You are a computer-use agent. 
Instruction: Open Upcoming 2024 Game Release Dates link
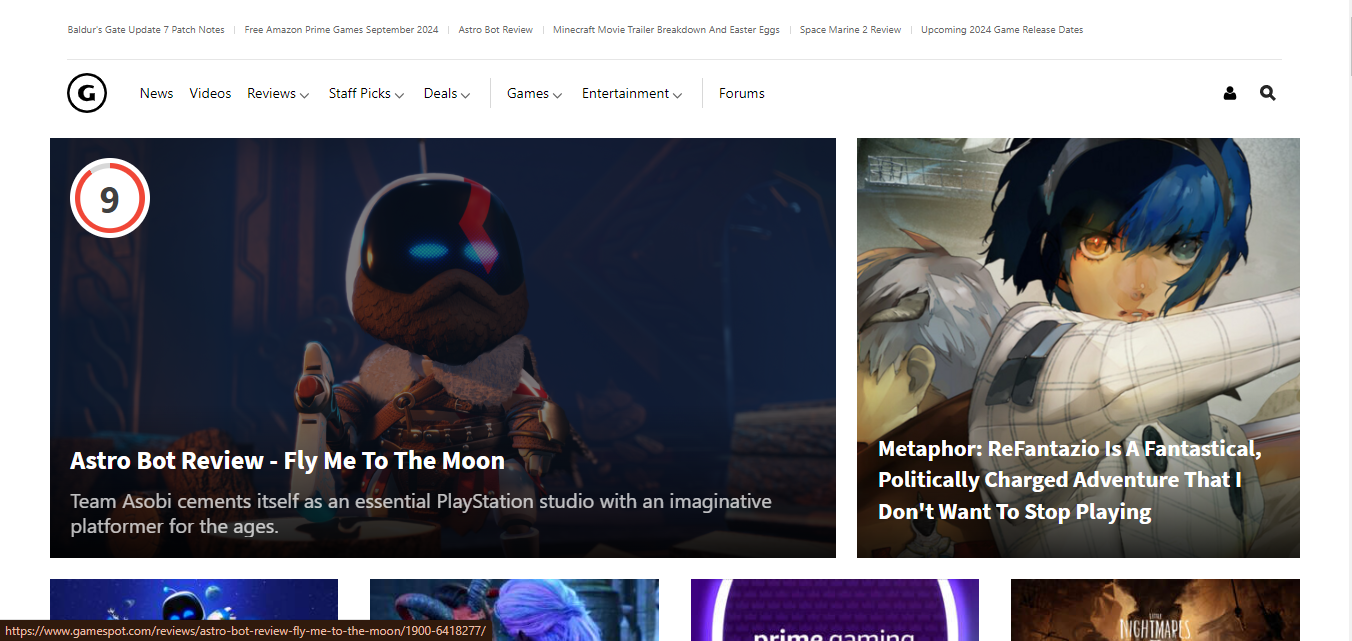coord(1002,30)
